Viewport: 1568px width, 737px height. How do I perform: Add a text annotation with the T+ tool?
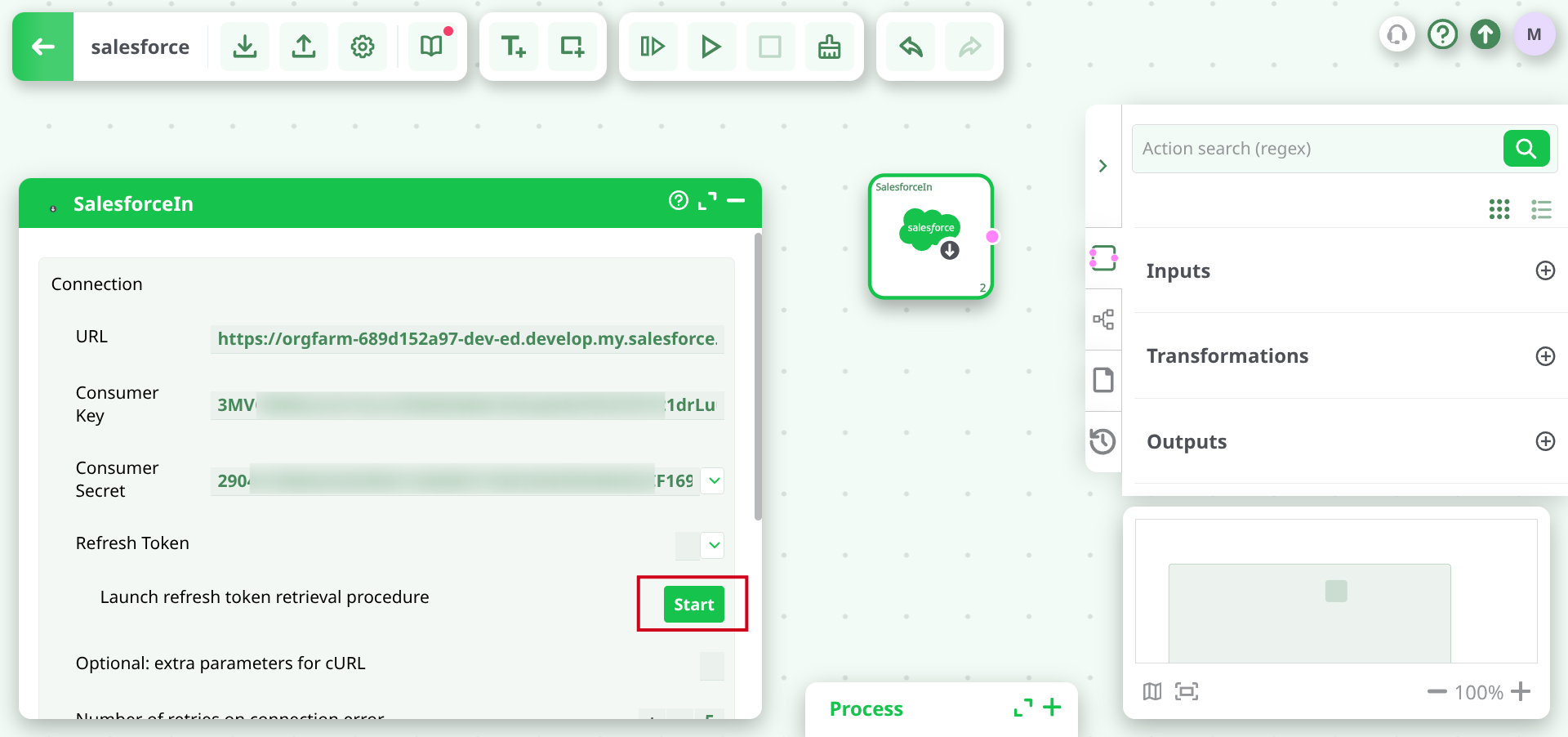tap(514, 47)
